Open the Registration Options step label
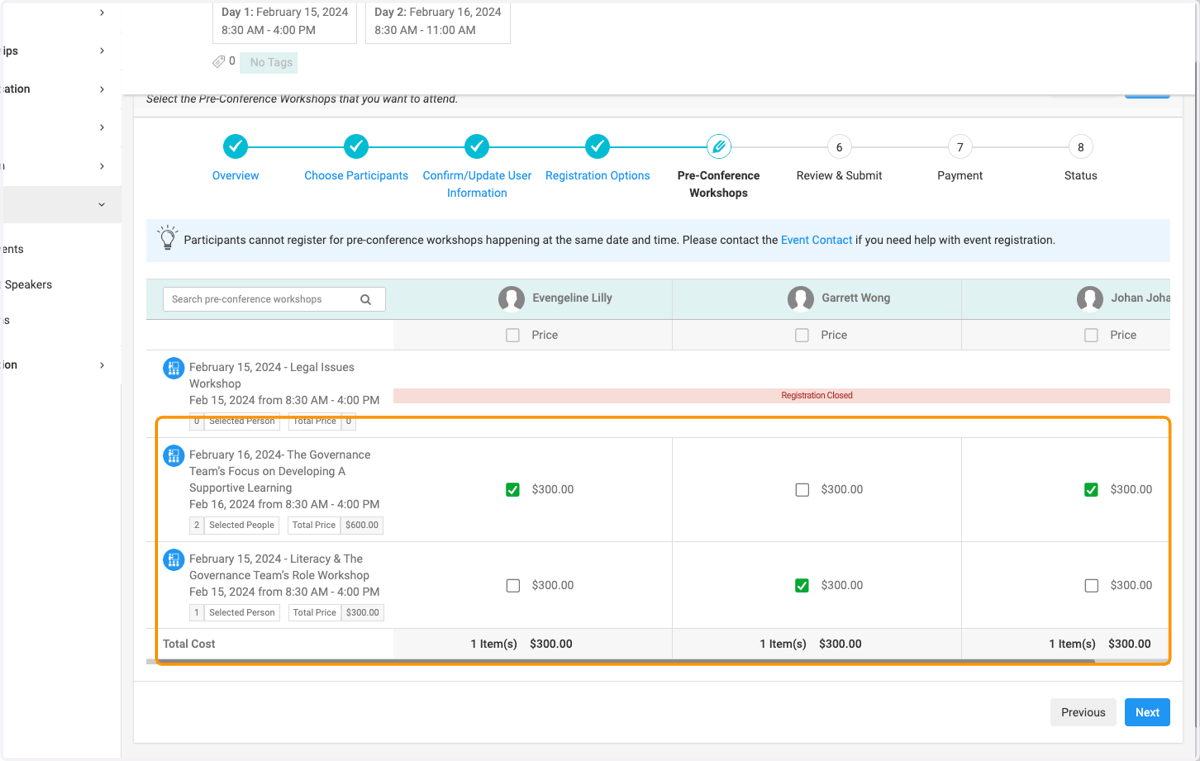This screenshot has width=1200, height=761. point(597,176)
